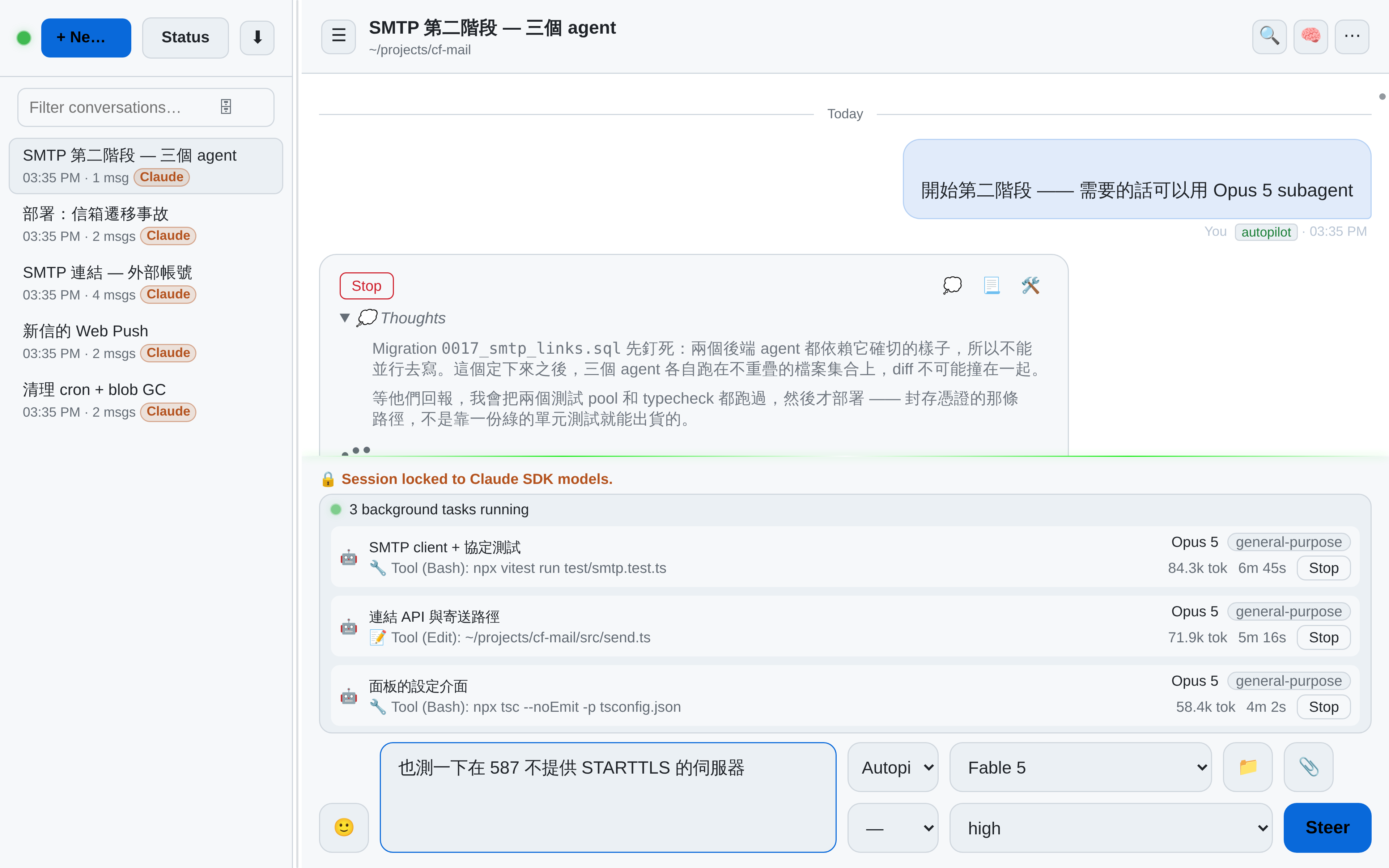Click the ~/projects/cf-mail path text

click(x=420, y=50)
